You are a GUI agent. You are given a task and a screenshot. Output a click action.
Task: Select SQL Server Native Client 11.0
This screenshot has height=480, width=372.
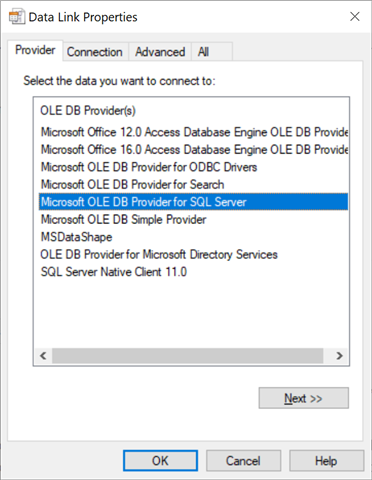coord(194,272)
